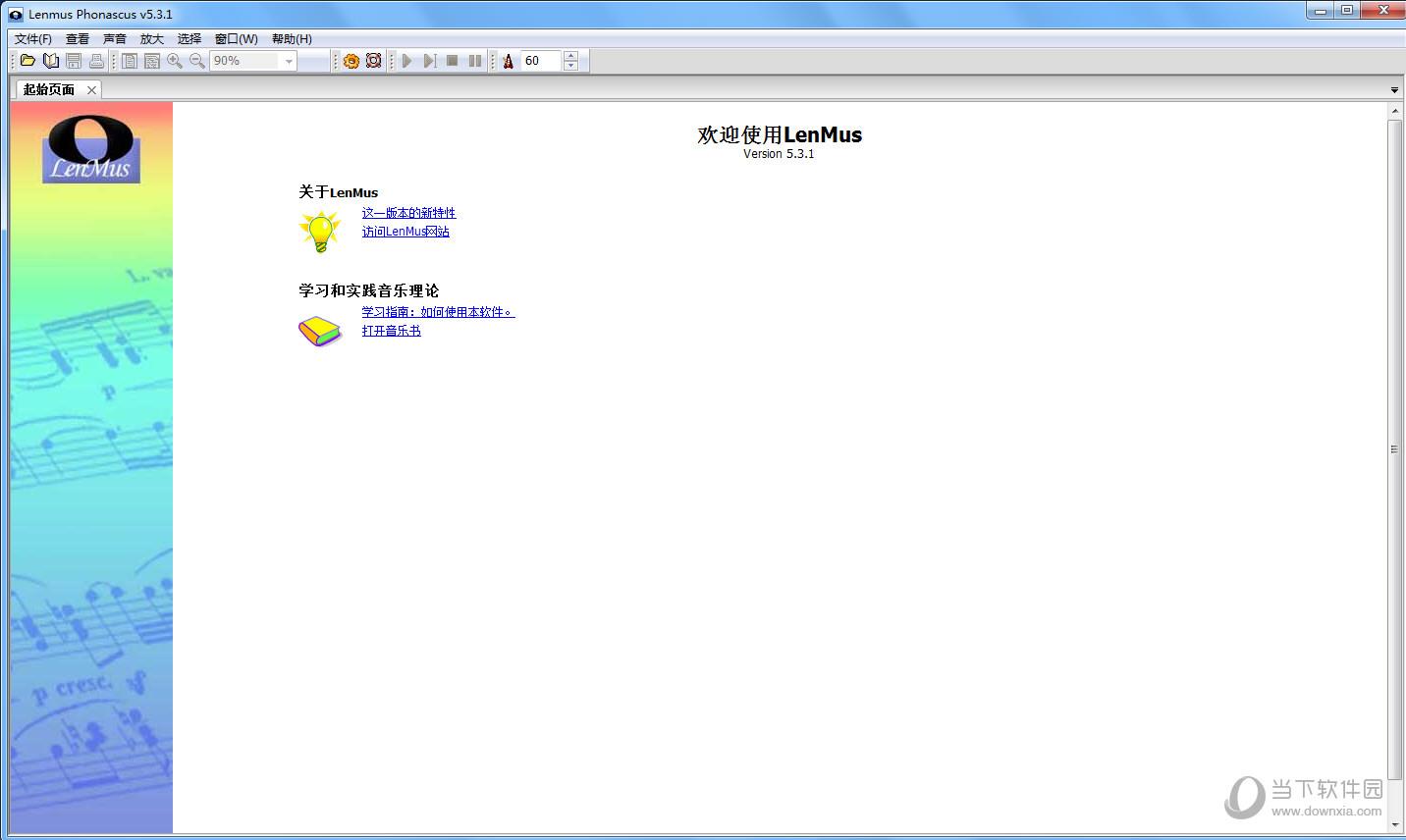Click the vertical scrollbar thumb
This screenshot has height=840, width=1406.
point(1394,448)
